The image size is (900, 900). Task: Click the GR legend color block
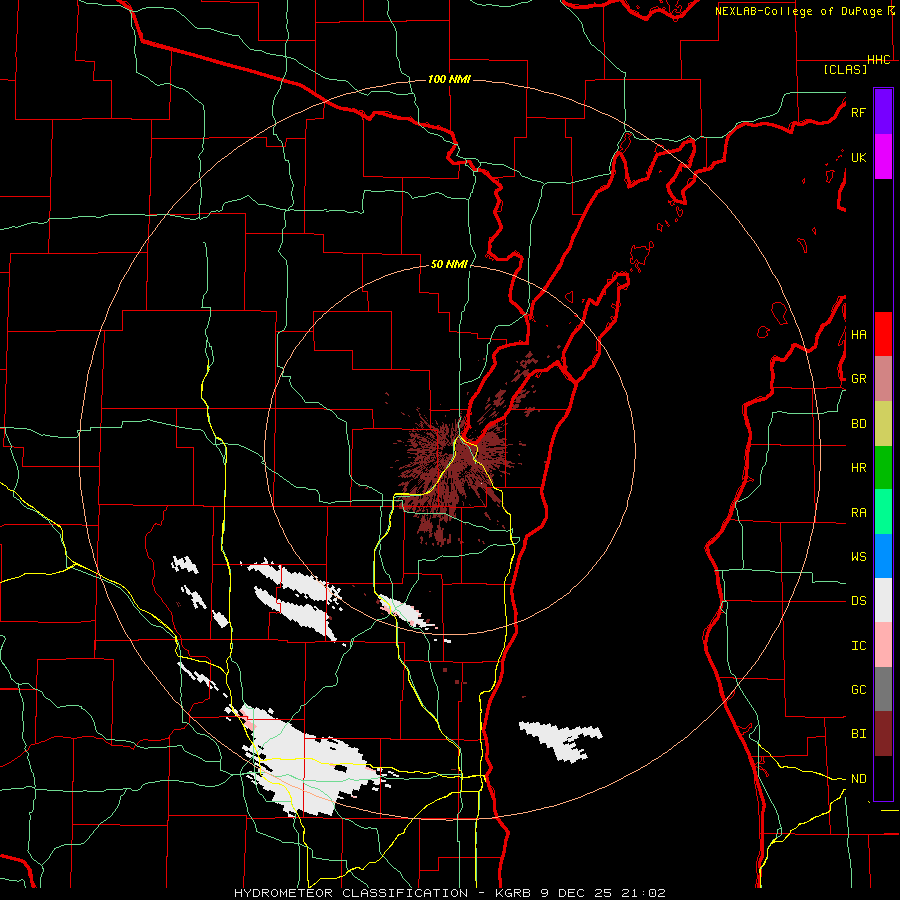(x=883, y=379)
